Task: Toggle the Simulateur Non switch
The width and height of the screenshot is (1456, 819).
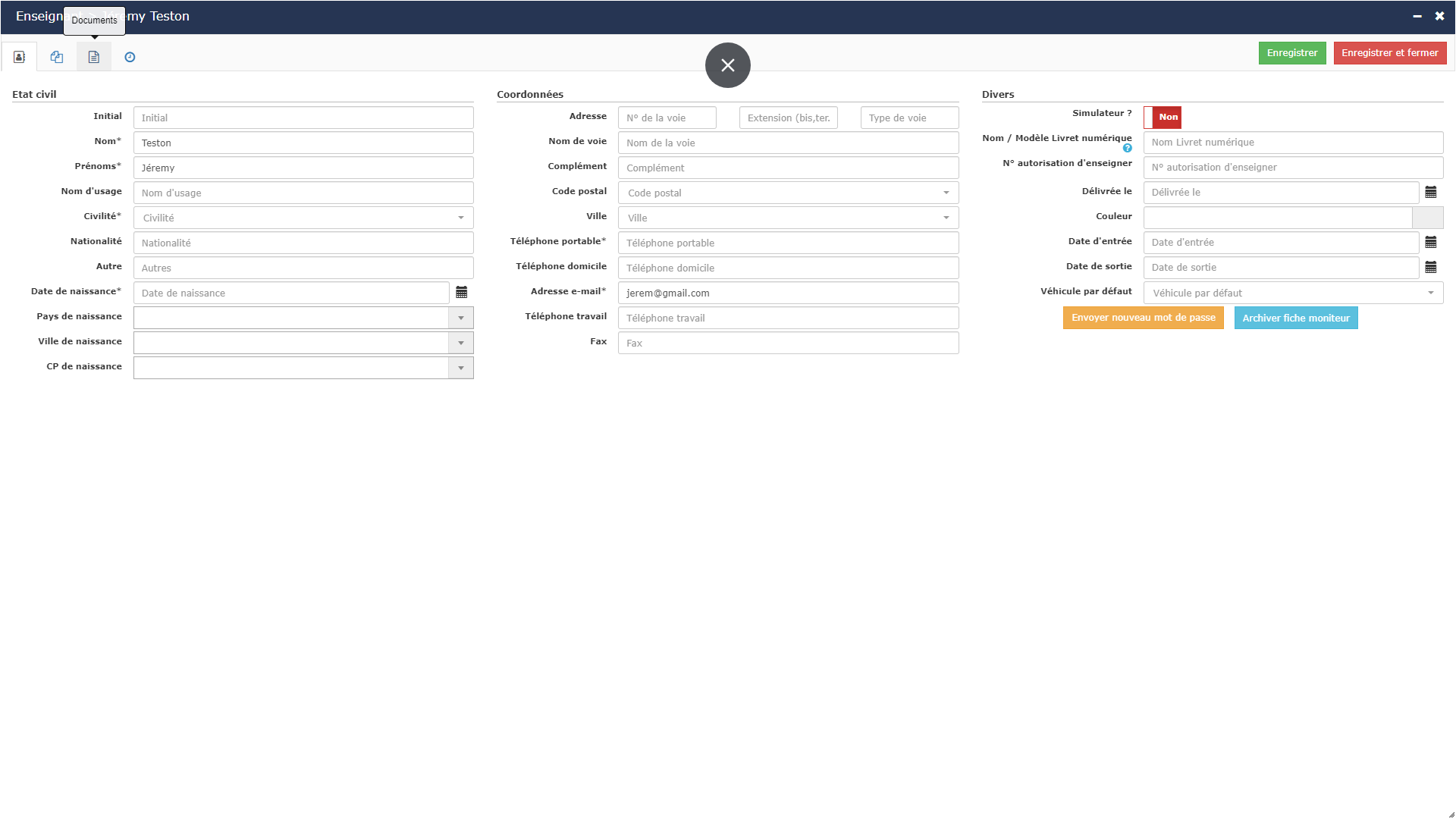Action: 1163,117
